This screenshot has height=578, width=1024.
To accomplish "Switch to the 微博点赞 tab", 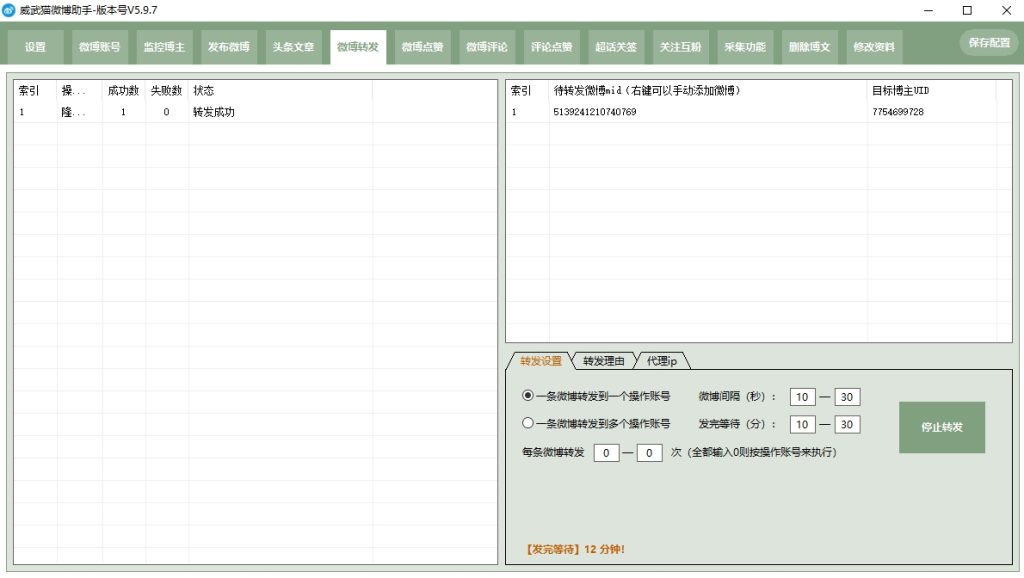I will [422, 47].
